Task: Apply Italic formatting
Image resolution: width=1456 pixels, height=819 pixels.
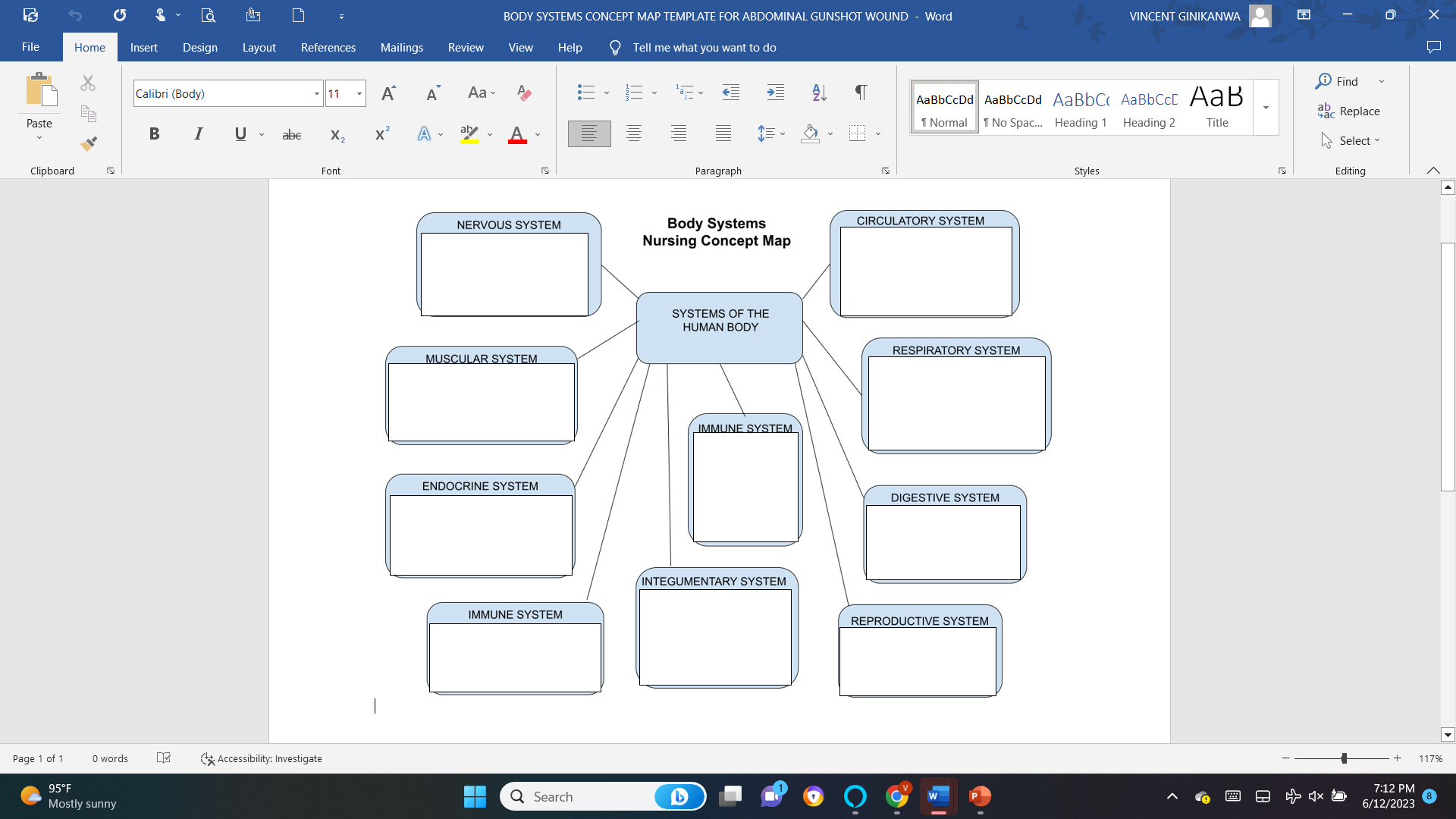Action: click(198, 134)
